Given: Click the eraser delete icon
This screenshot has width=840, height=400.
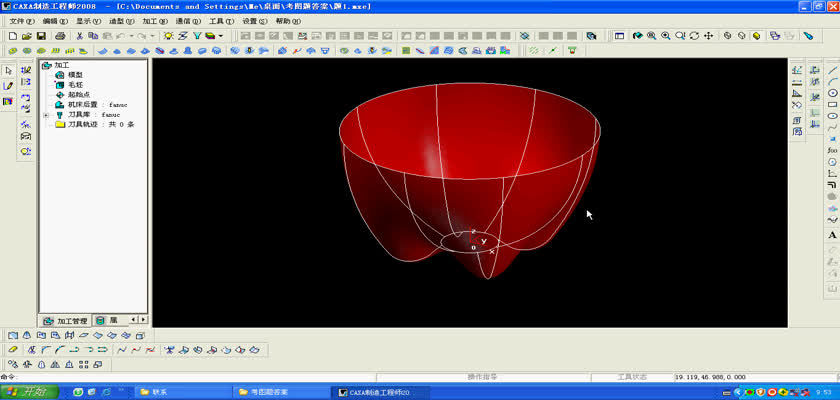Looking at the screenshot, I should 13,350.
